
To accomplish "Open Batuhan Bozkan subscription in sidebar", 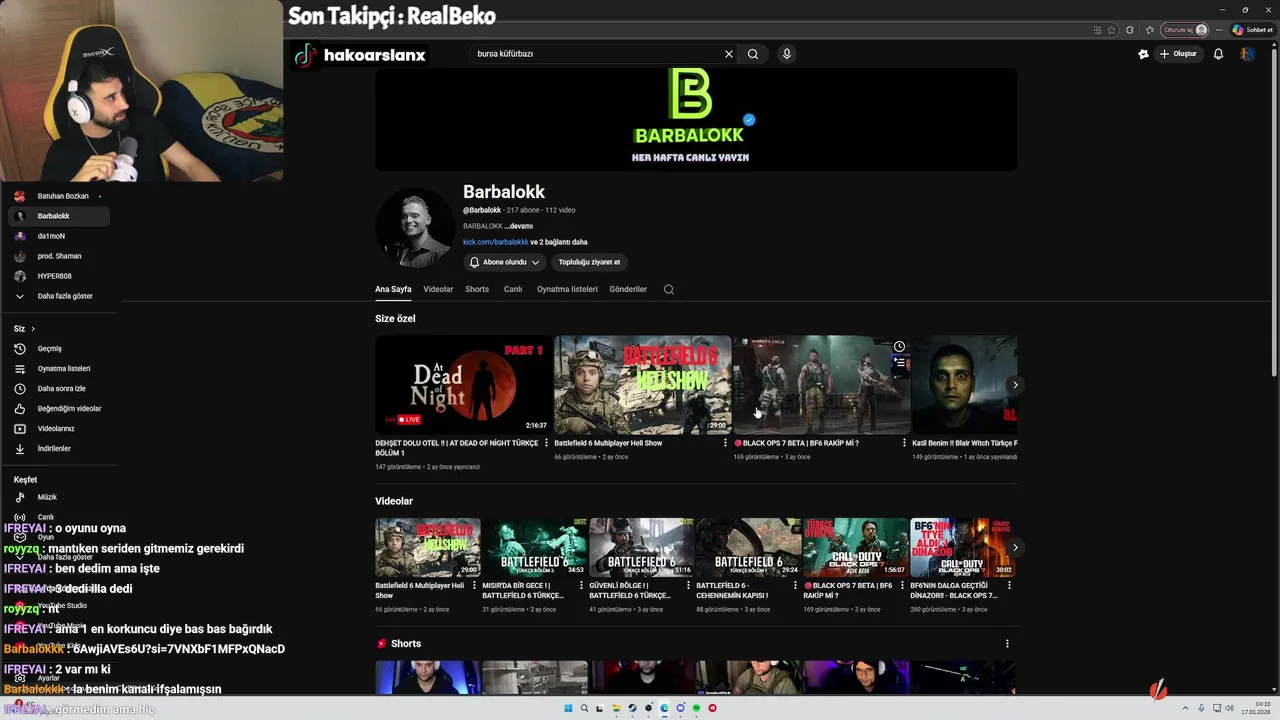I will pos(58,196).
